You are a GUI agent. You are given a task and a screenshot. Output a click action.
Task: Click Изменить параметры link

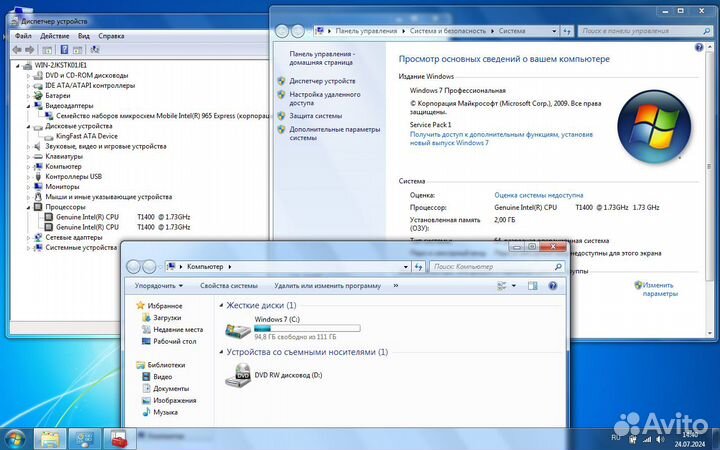(x=659, y=289)
